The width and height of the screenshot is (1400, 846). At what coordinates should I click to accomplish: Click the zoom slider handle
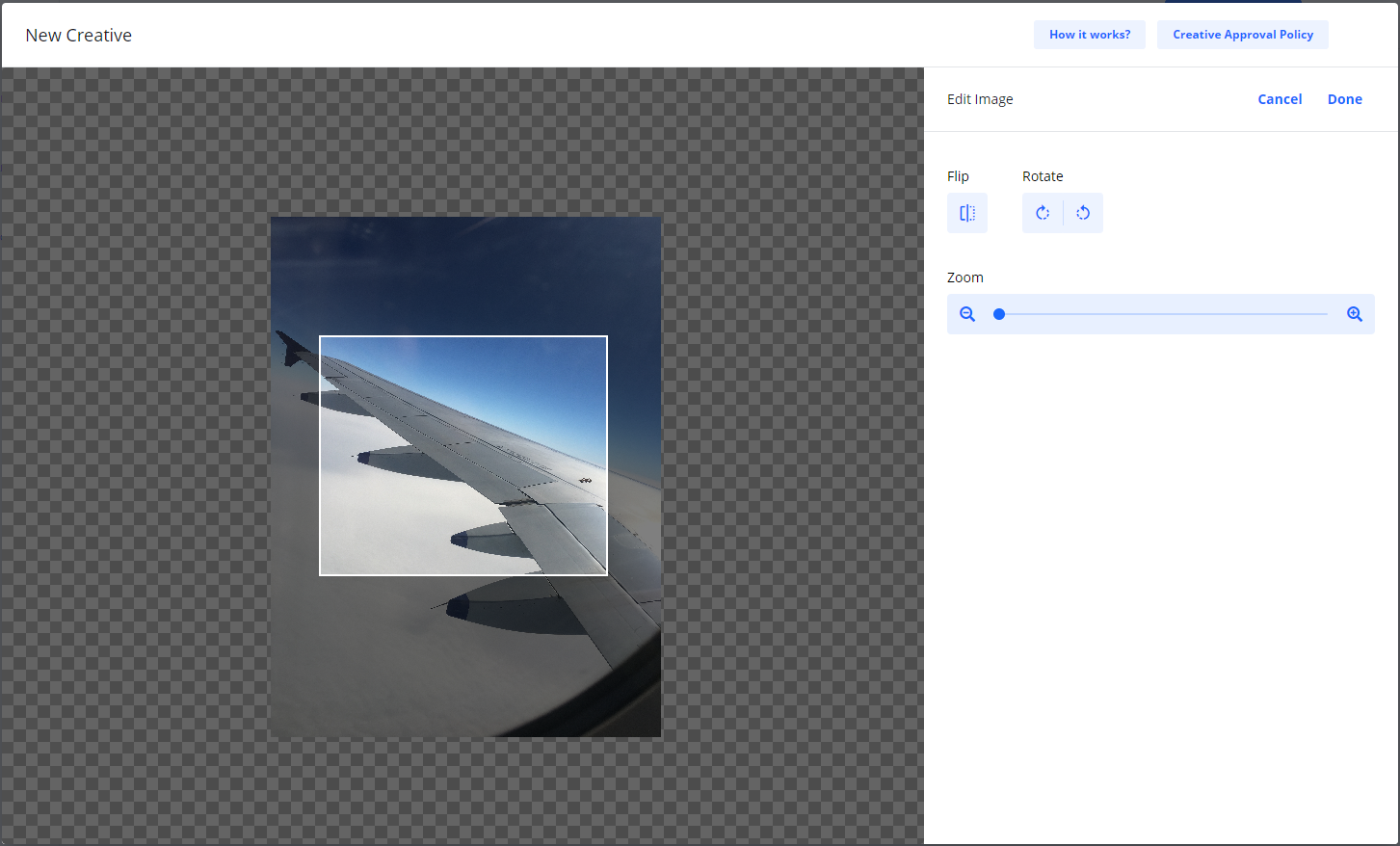[999, 314]
